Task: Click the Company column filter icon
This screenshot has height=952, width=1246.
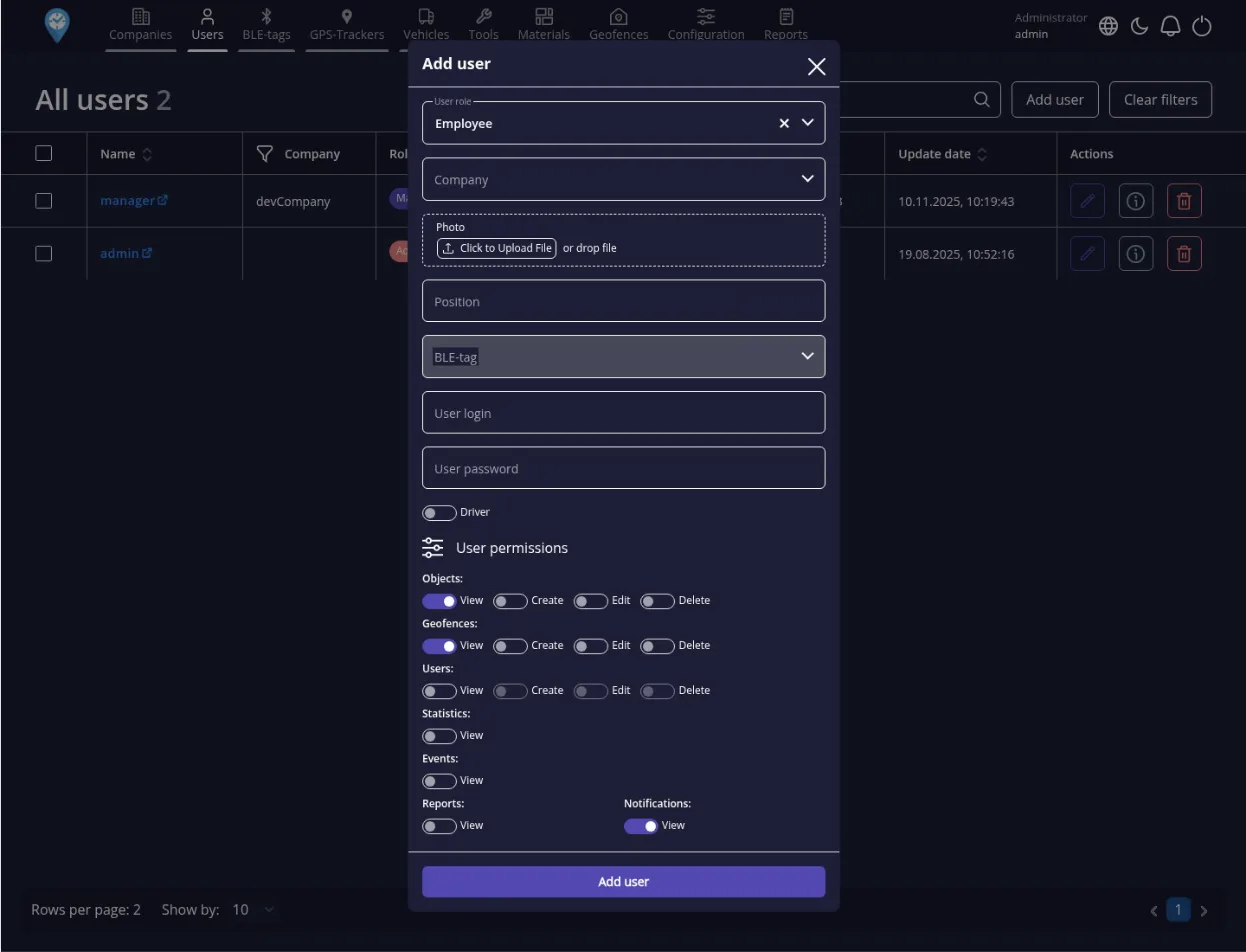Action: pyautogui.click(x=265, y=154)
